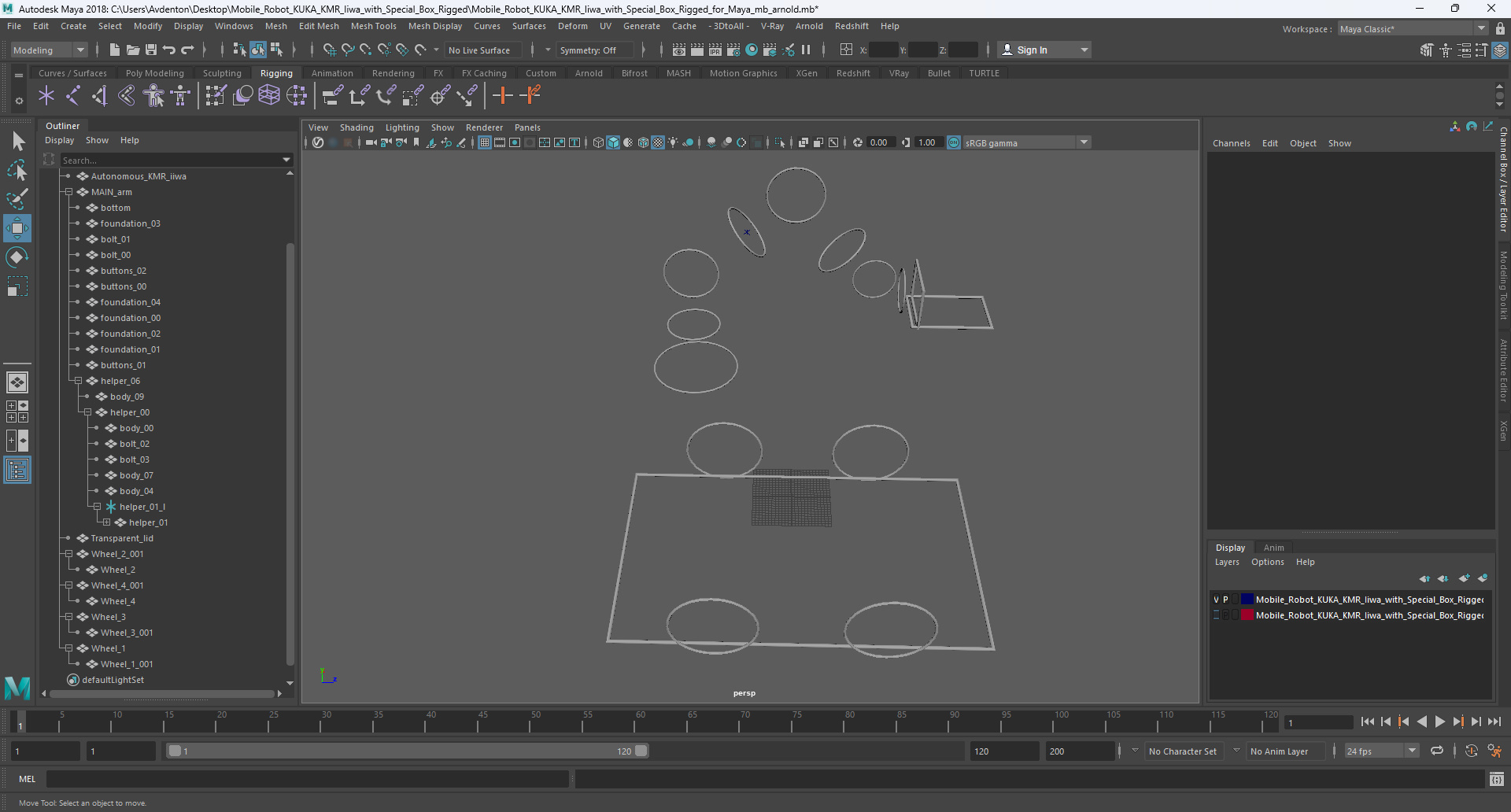Click the MEL script language label

[x=28, y=779]
